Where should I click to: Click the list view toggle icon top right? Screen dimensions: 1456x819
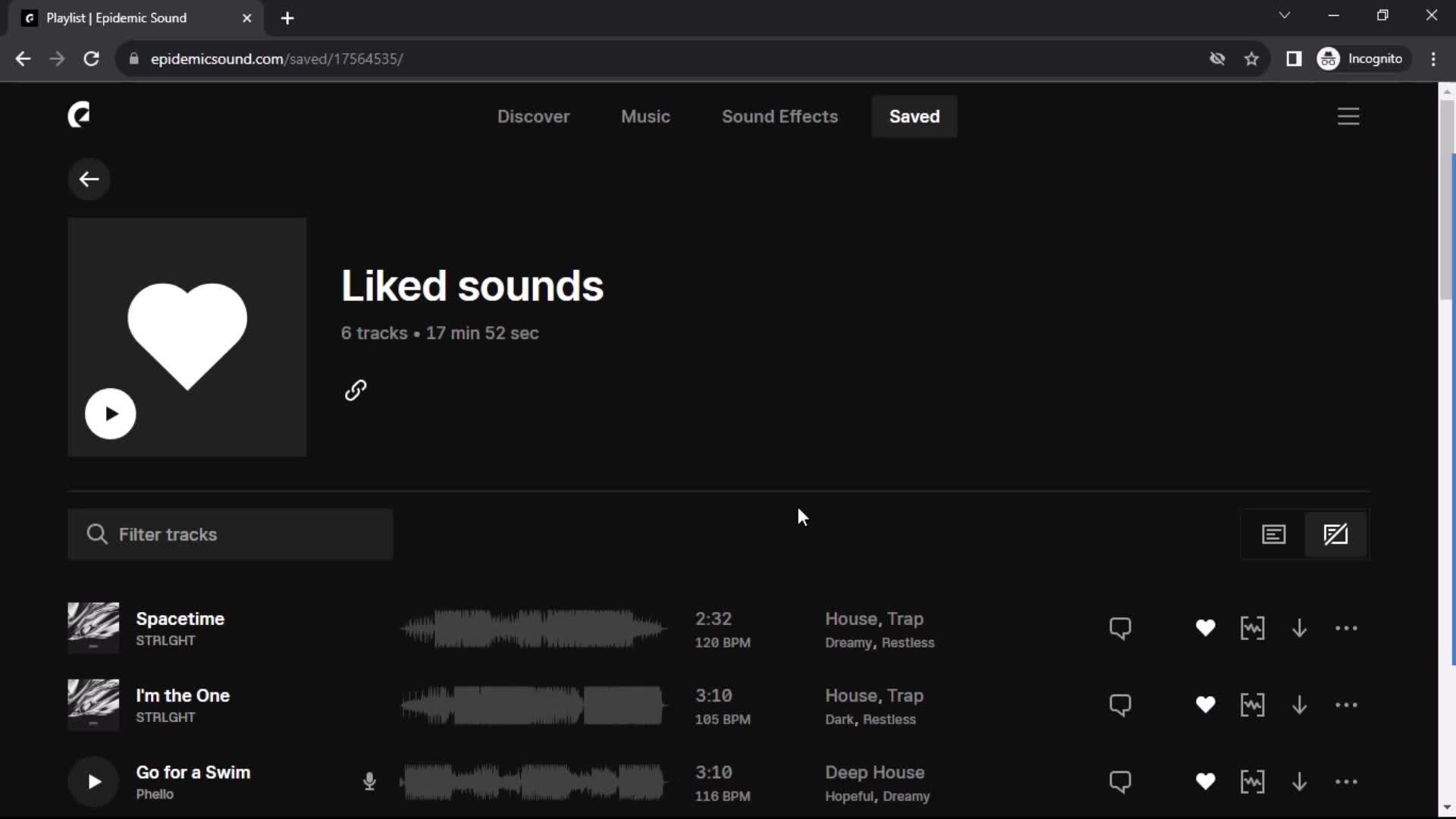click(x=1274, y=533)
